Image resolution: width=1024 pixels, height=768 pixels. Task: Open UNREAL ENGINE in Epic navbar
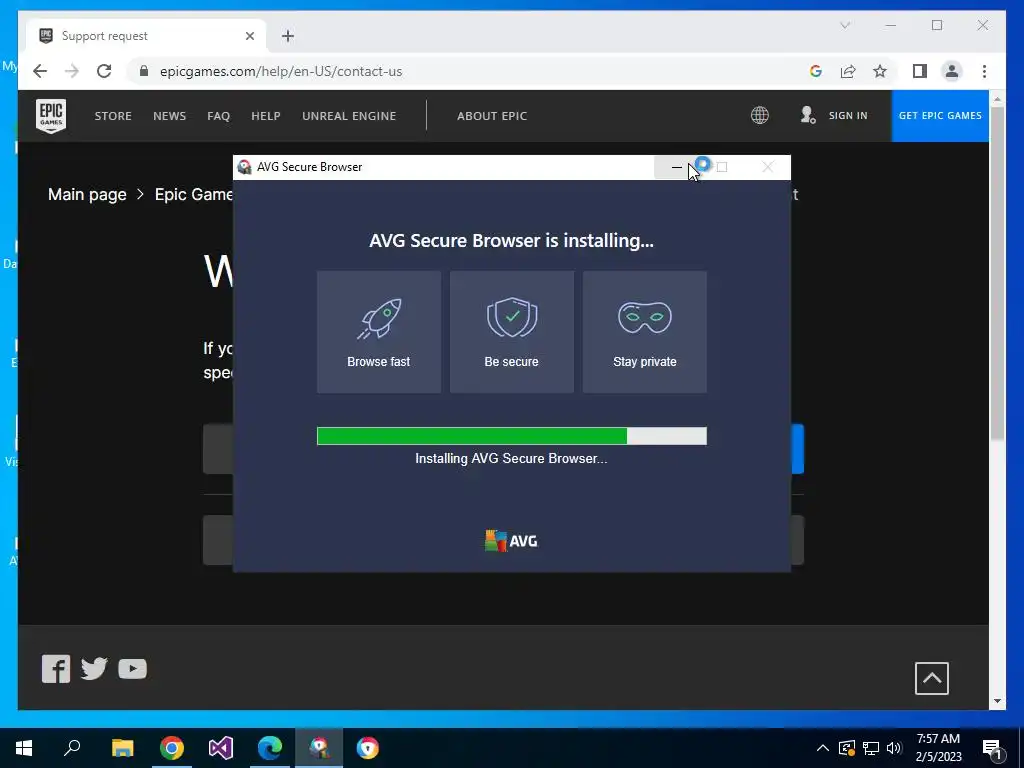(x=349, y=116)
